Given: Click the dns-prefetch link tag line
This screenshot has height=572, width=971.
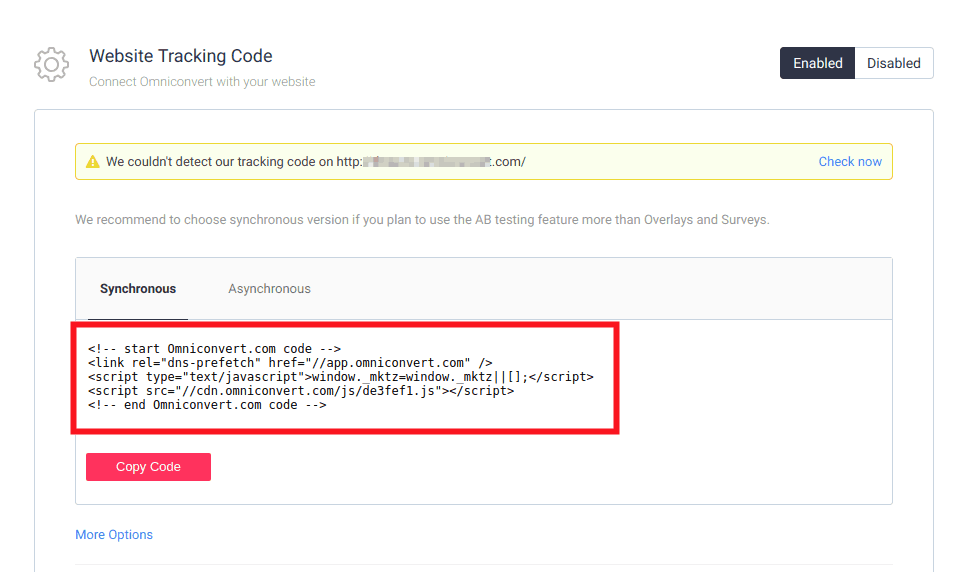Looking at the screenshot, I should 290,363.
